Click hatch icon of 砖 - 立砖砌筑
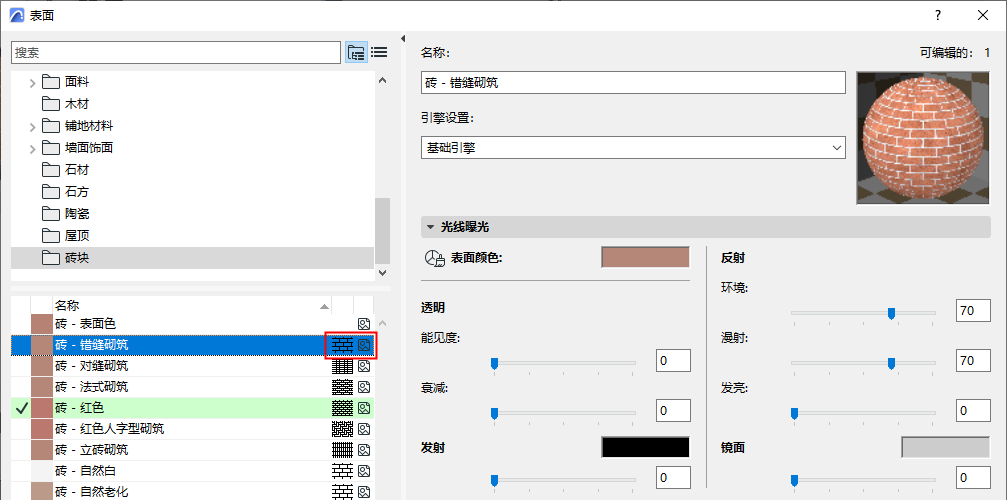 (342, 449)
